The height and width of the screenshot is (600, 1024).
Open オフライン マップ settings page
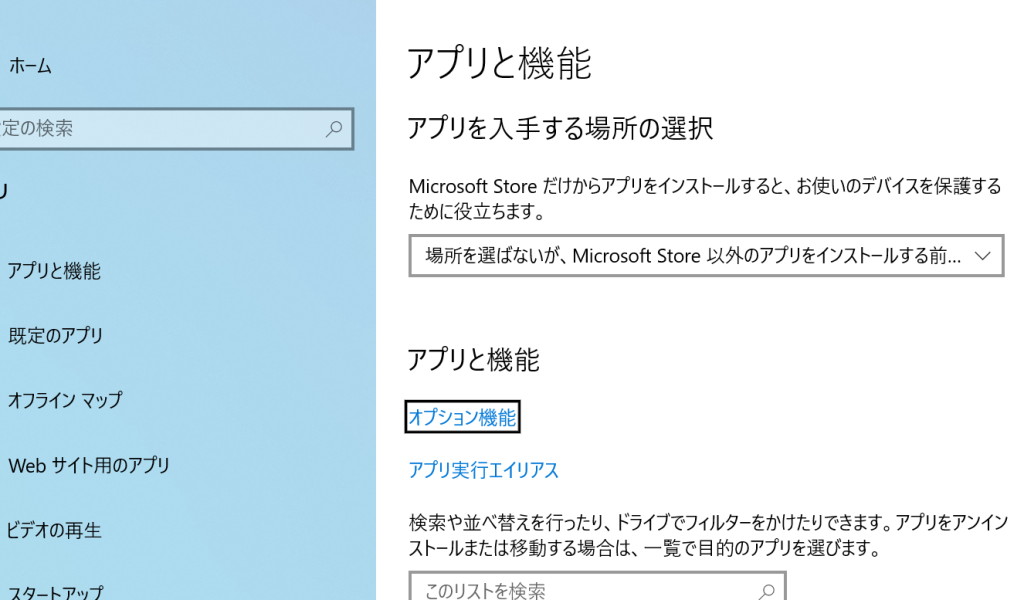point(64,400)
